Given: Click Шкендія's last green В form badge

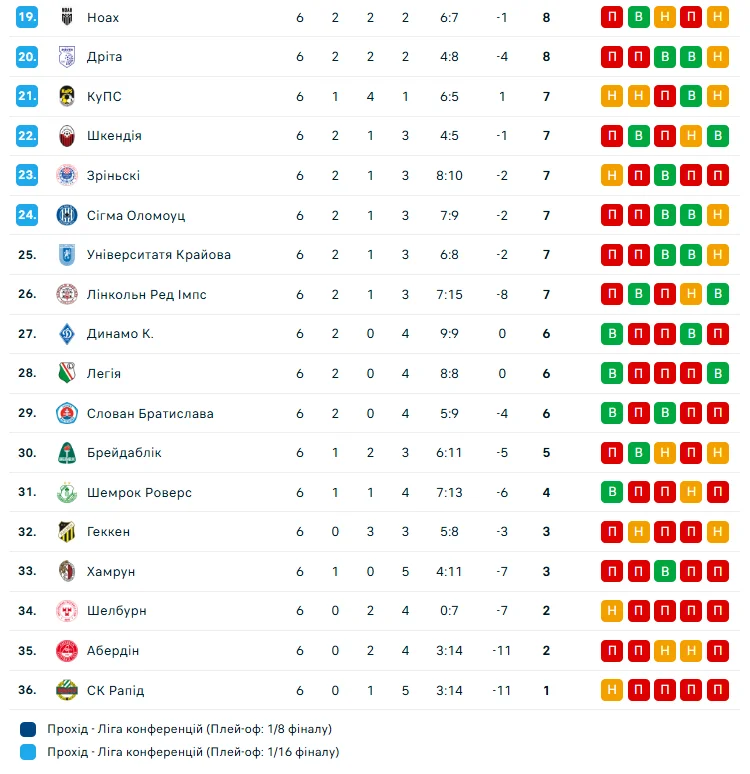Looking at the screenshot, I should (716, 136).
